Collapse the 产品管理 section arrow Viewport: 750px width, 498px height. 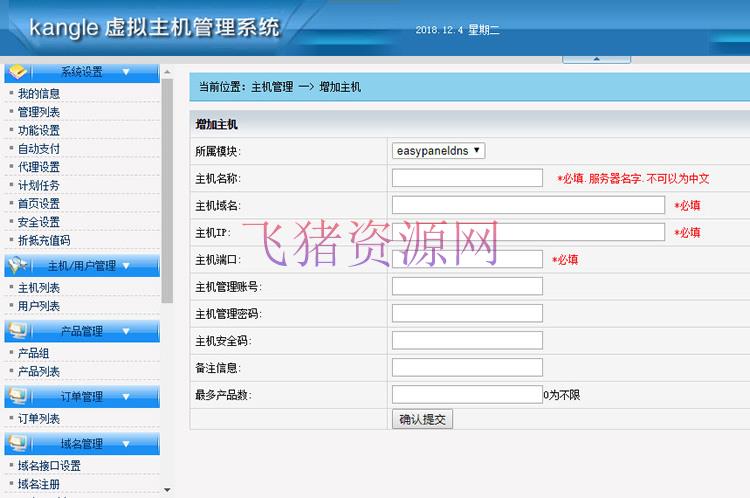[126, 331]
